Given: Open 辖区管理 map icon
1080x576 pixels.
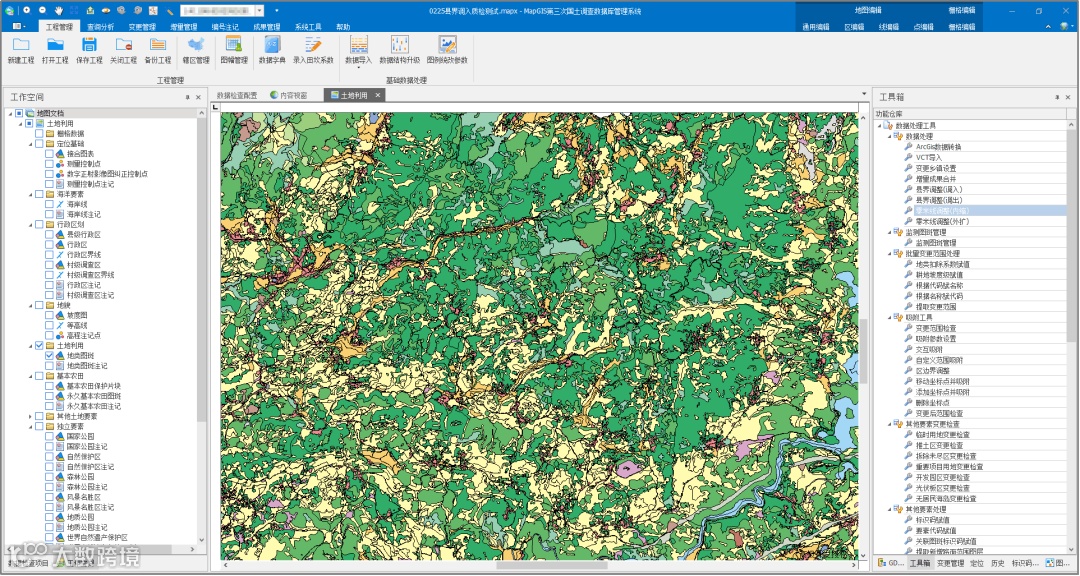Looking at the screenshot, I should click(196, 45).
